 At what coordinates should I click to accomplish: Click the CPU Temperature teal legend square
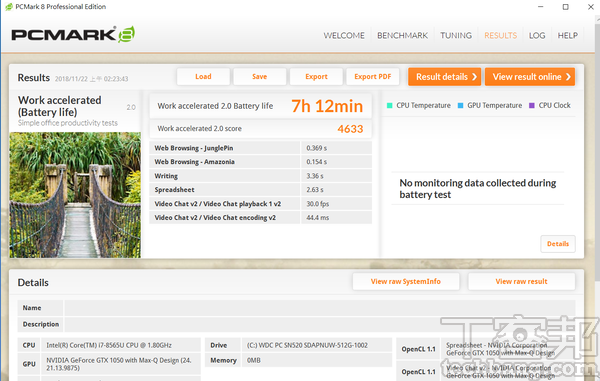(390, 106)
